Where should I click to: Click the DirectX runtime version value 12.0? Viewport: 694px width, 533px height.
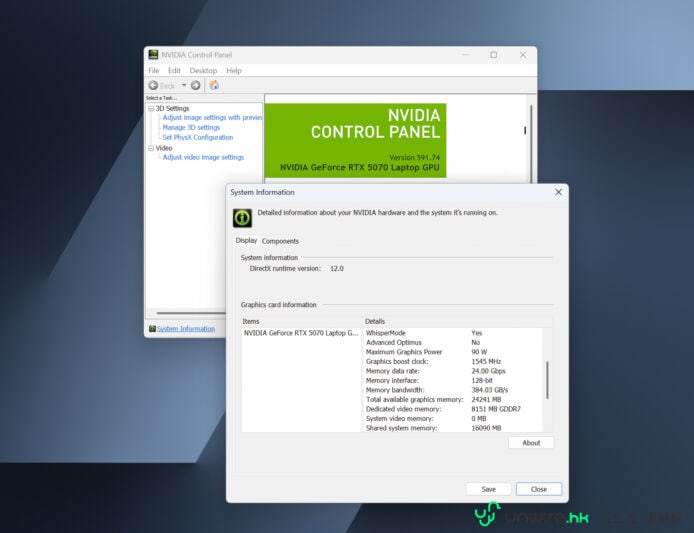click(337, 269)
